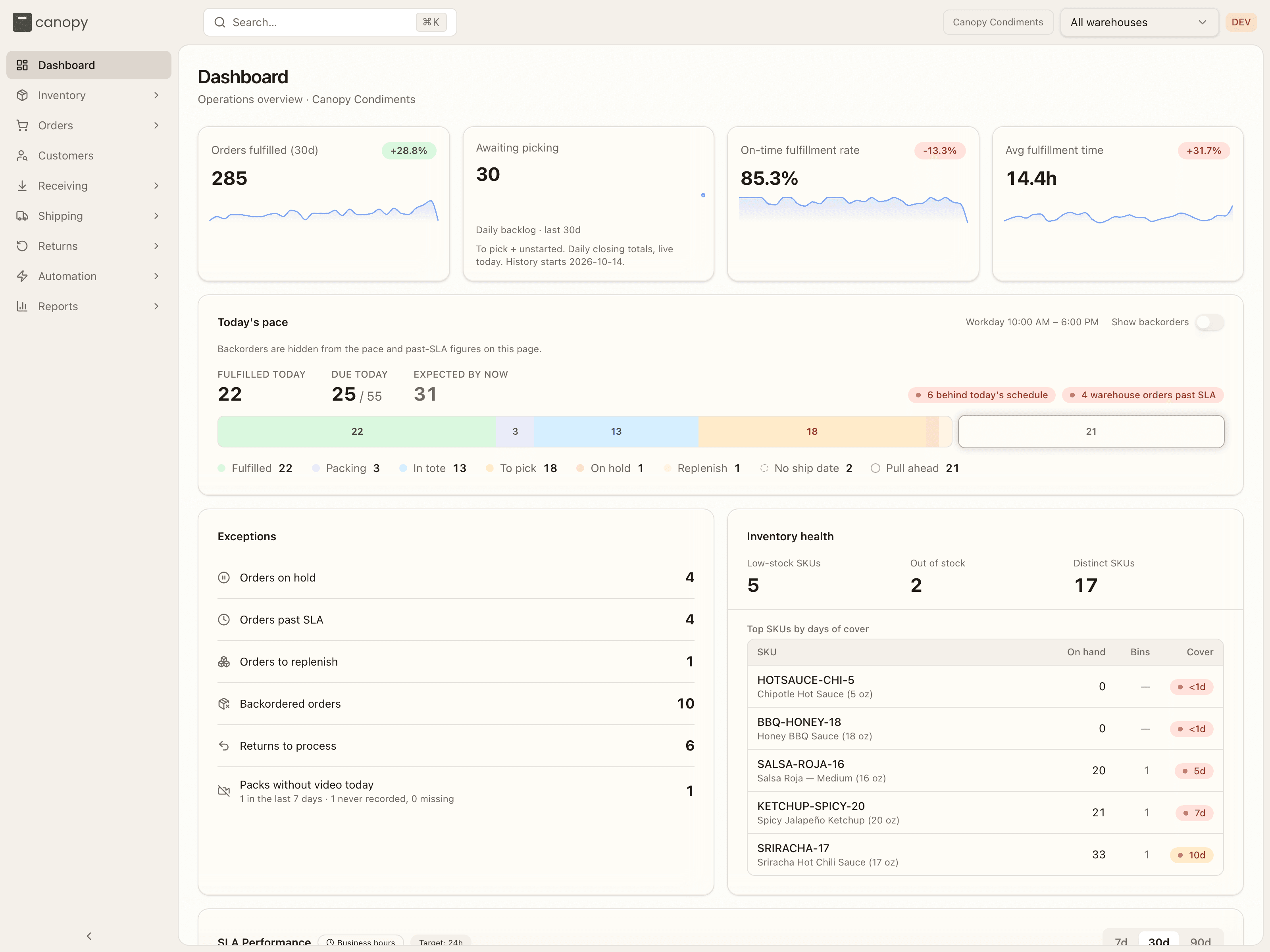Collapse the sidebar with the arrow icon

tap(89, 936)
